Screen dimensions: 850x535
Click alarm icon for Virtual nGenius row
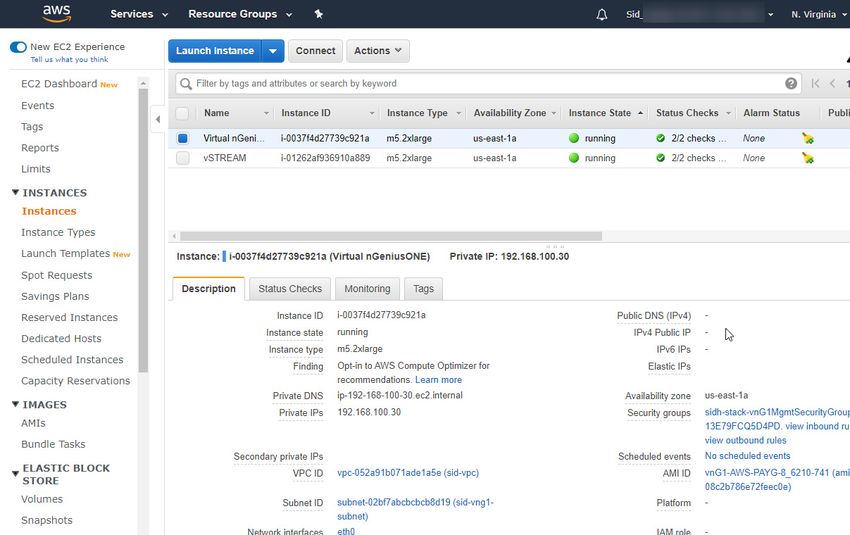click(x=808, y=138)
